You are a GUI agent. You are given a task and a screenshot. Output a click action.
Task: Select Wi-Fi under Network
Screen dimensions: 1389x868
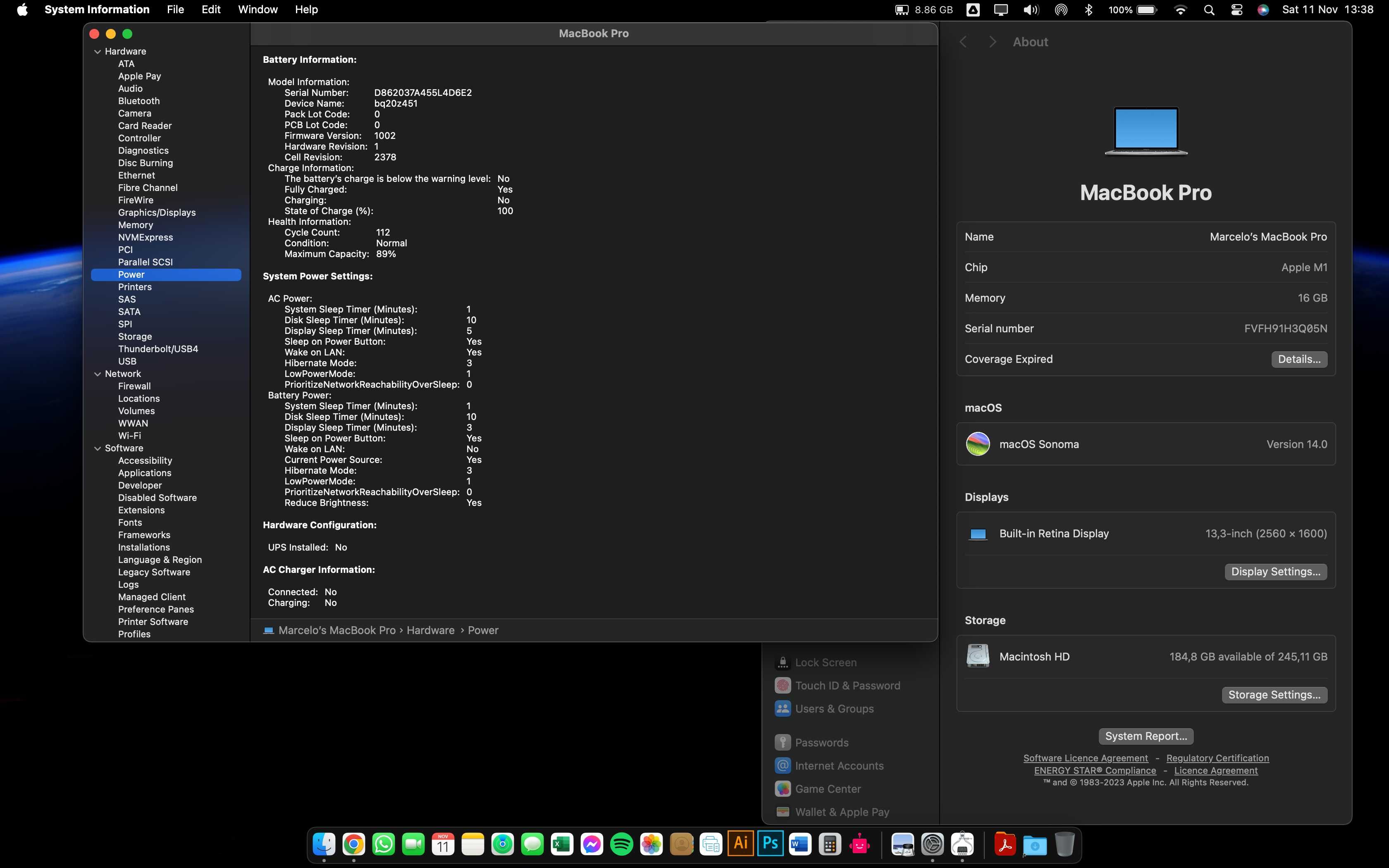point(130,436)
